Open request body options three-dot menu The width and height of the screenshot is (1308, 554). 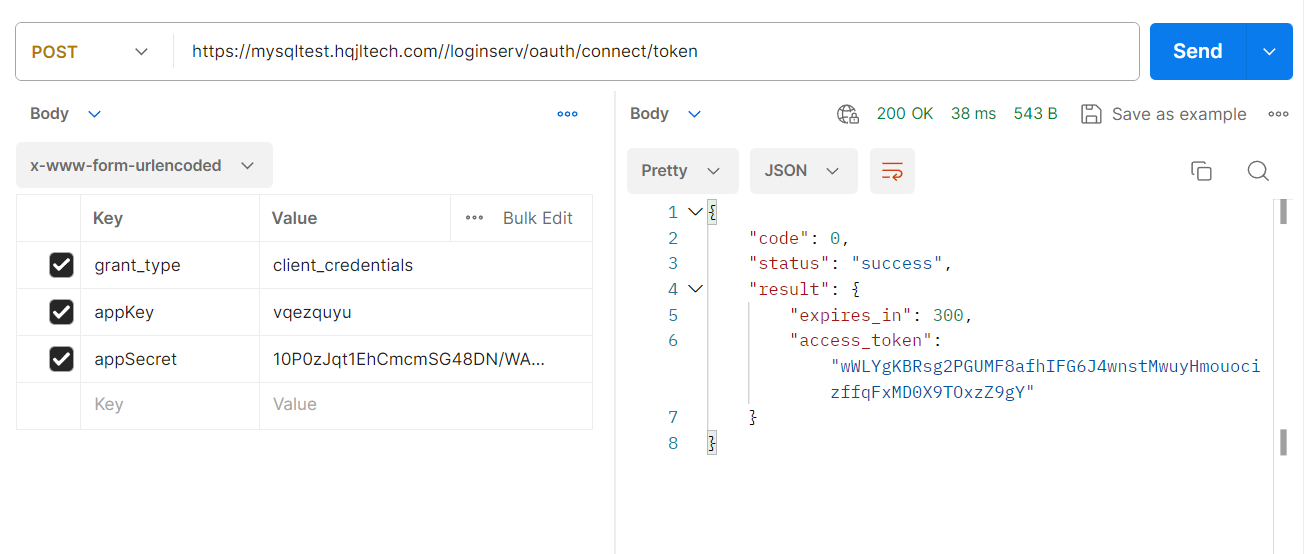click(x=567, y=114)
